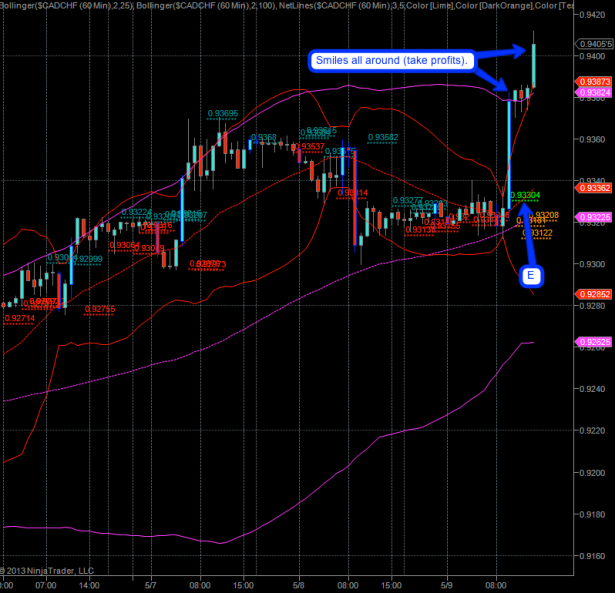This screenshot has width=615, height=593.
Task: Click the gray 0.94055 current price marker
Action: 590,44
